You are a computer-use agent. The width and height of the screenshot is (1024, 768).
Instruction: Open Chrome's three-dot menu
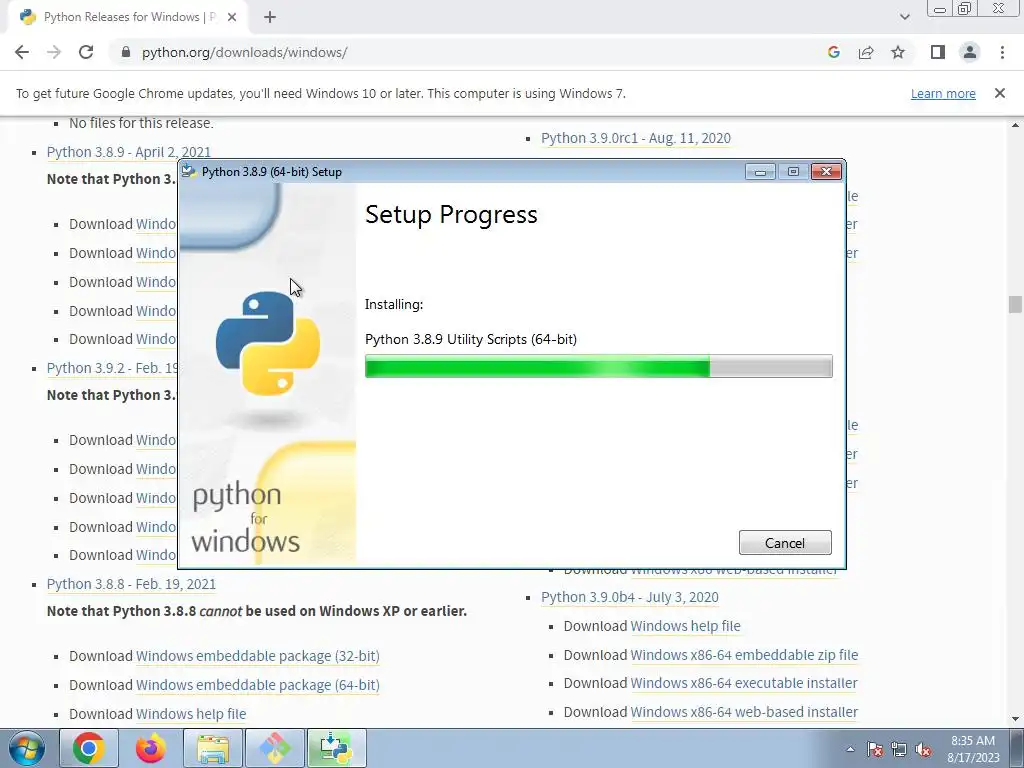pos(1002,52)
